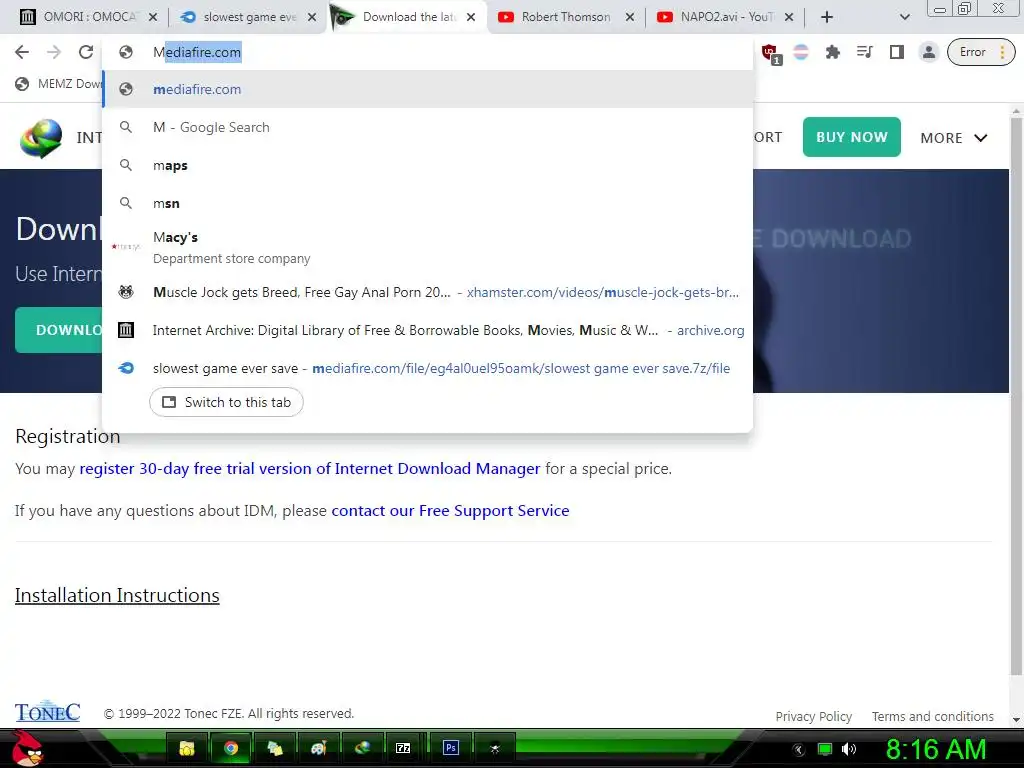The width and height of the screenshot is (1024, 768).
Task: Pick the 'maps' search suggestion
Action: [x=428, y=165]
